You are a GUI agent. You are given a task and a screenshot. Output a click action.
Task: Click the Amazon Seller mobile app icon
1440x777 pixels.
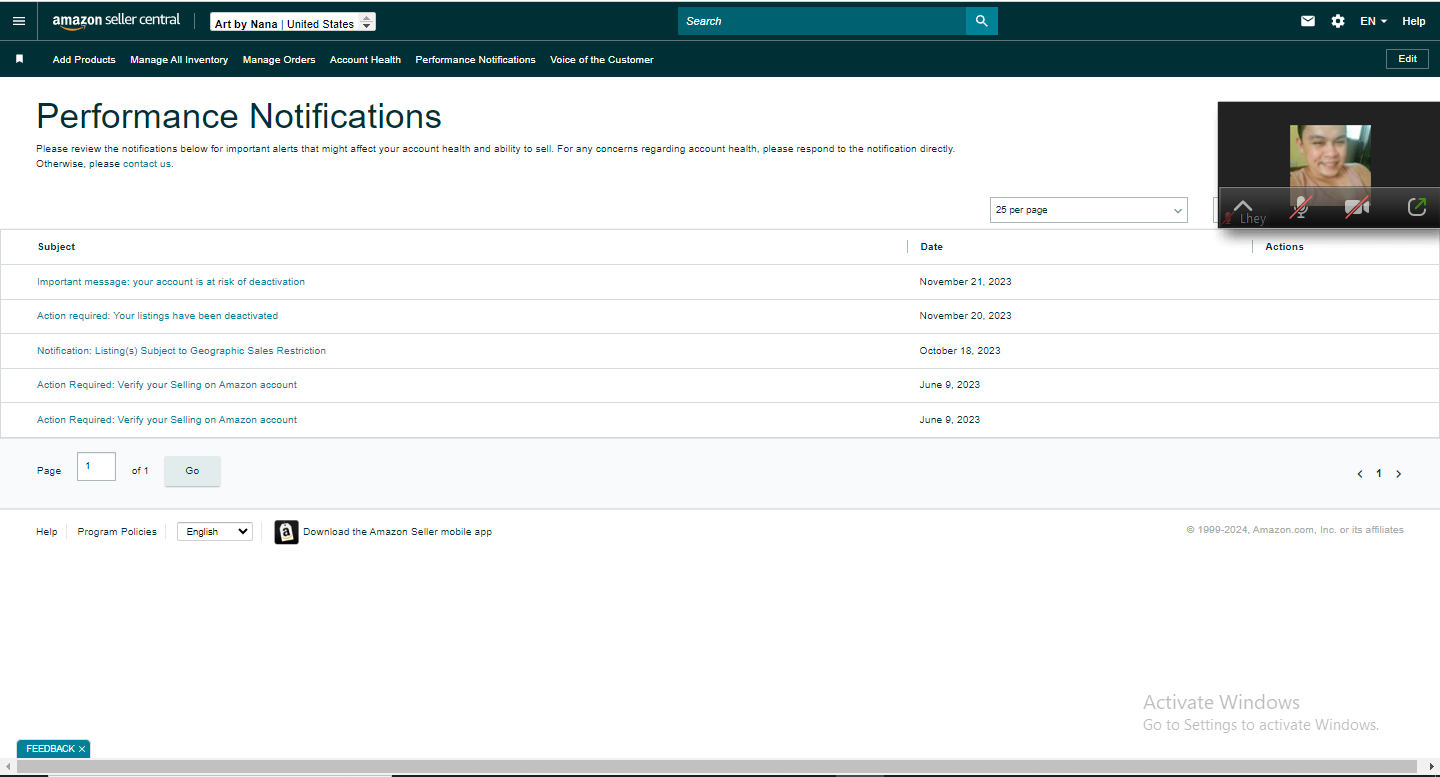(x=286, y=532)
